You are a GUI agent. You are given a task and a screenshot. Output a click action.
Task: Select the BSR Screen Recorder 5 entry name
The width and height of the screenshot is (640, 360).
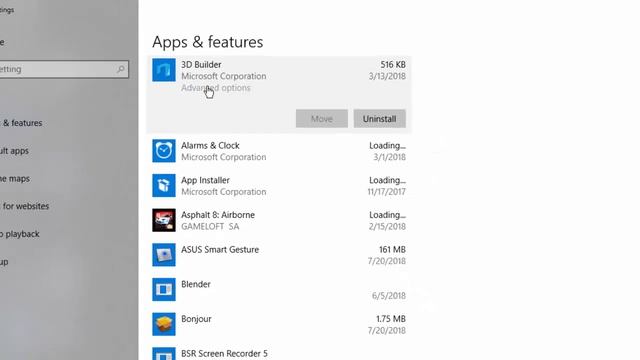tap(224, 353)
